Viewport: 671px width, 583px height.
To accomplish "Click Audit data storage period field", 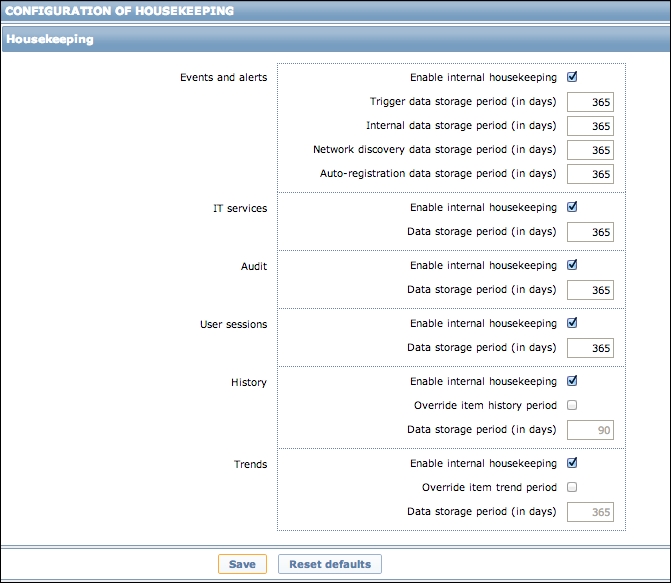I will (590, 290).
